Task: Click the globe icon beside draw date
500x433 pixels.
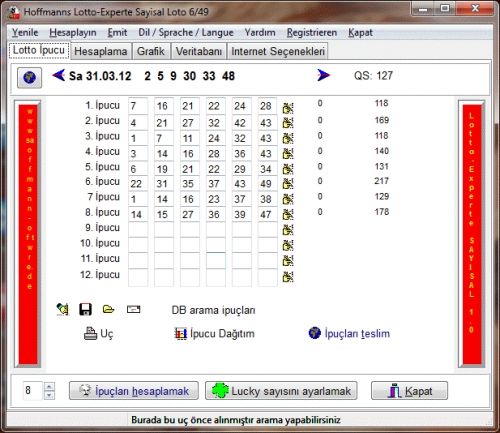Action: (x=30, y=78)
